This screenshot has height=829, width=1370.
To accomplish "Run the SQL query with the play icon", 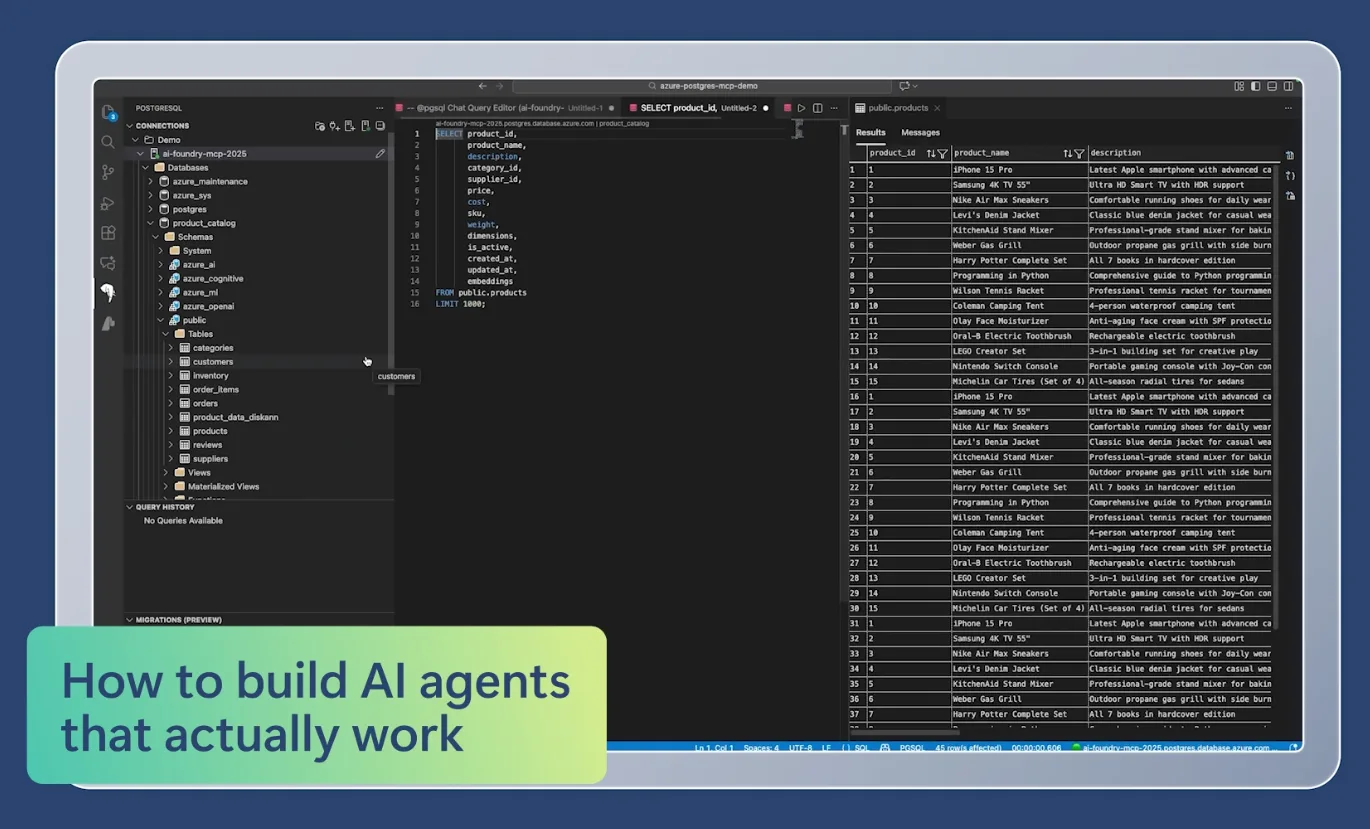I will (801, 107).
